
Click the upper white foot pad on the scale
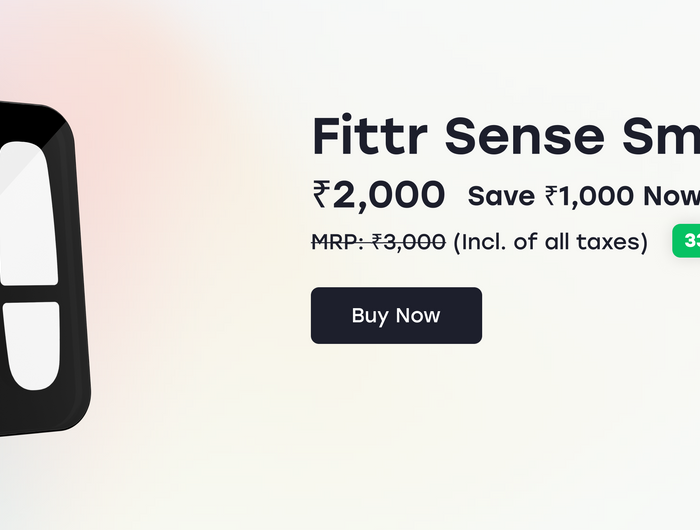coord(28,213)
